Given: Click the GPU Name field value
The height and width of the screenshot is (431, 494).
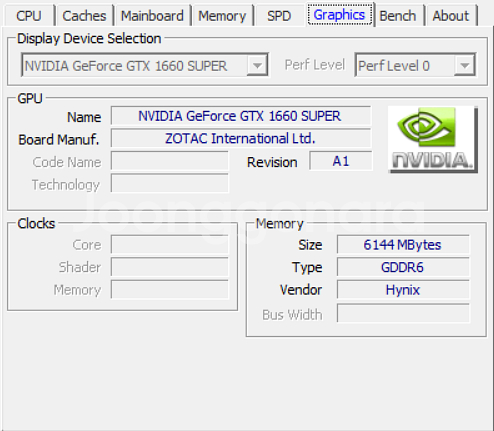Looking at the screenshot, I should tap(240, 116).
